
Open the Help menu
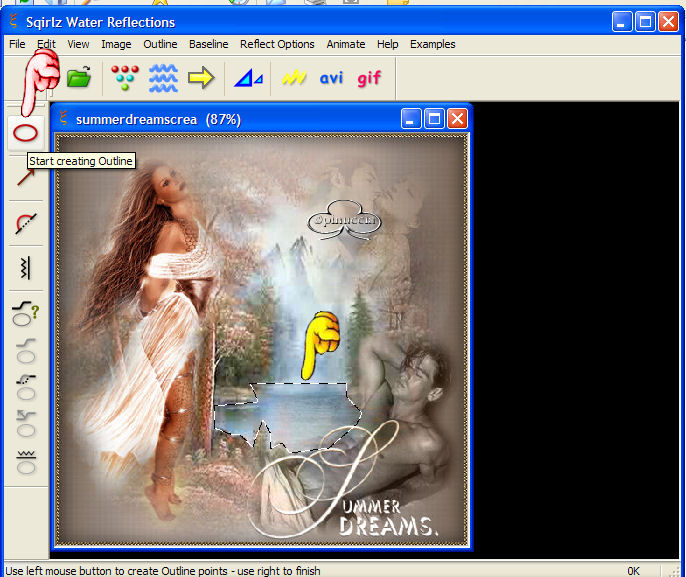click(x=388, y=44)
